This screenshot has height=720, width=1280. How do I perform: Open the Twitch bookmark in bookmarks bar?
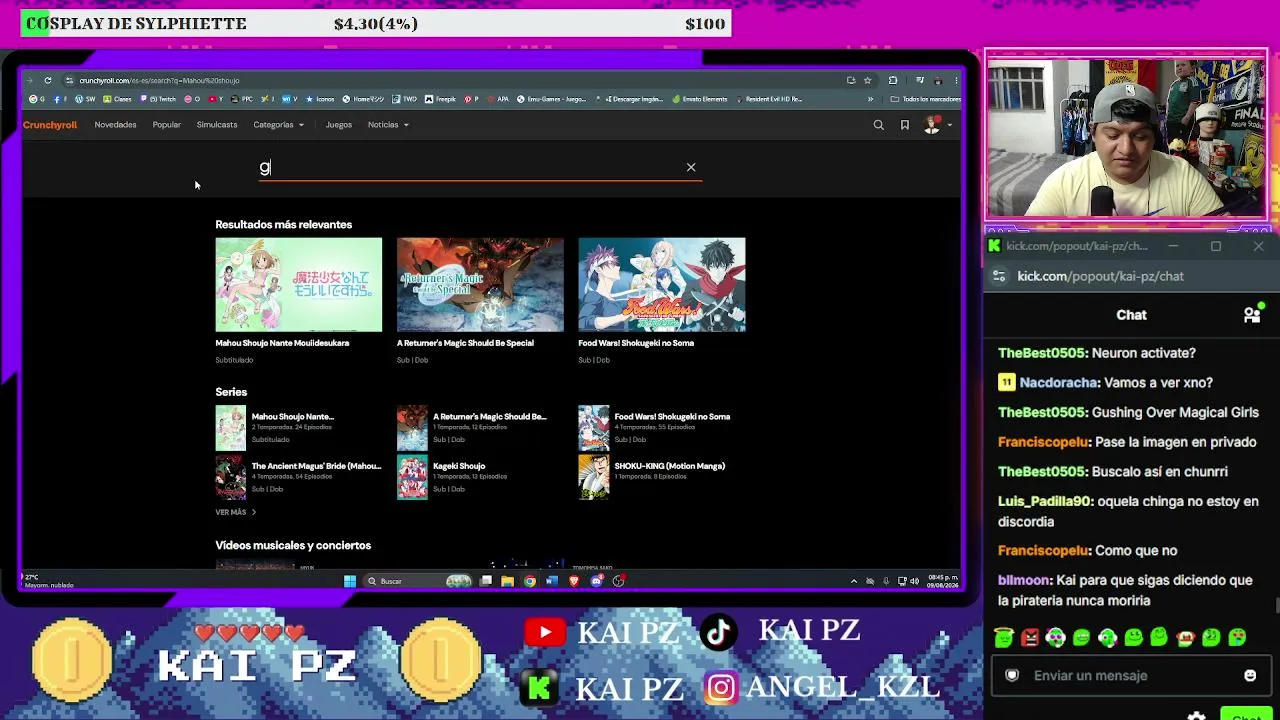[x=160, y=99]
